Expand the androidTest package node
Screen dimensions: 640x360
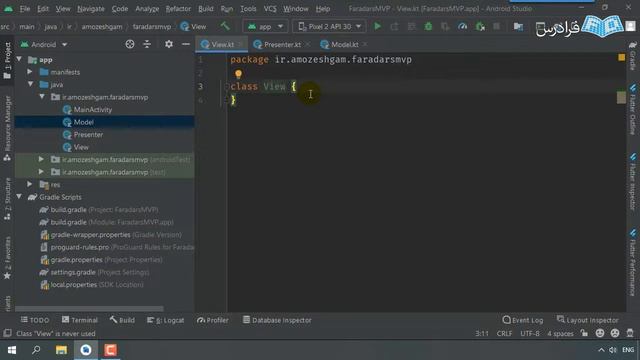pyautogui.click(x=41, y=159)
